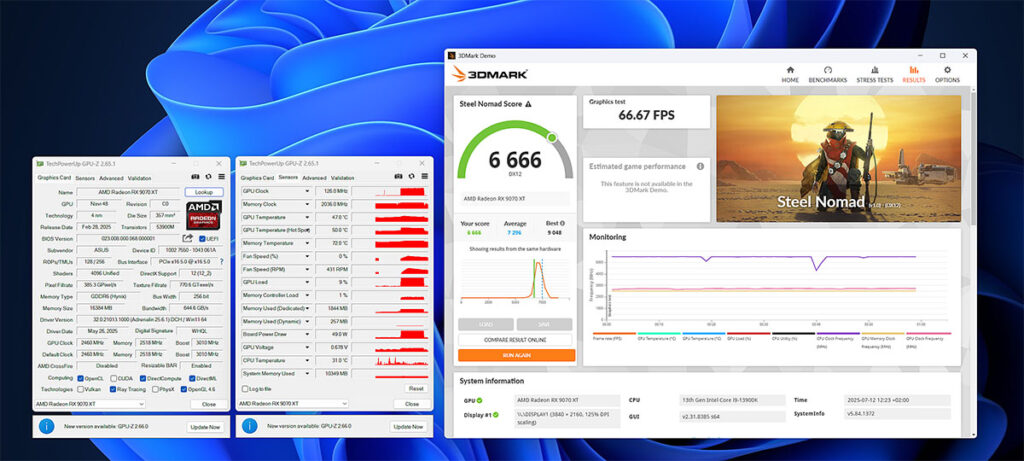The height and width of the screenshot is (461, 1024).
Task: Click the Steel Nomad benchmark image
Action: 839,159
